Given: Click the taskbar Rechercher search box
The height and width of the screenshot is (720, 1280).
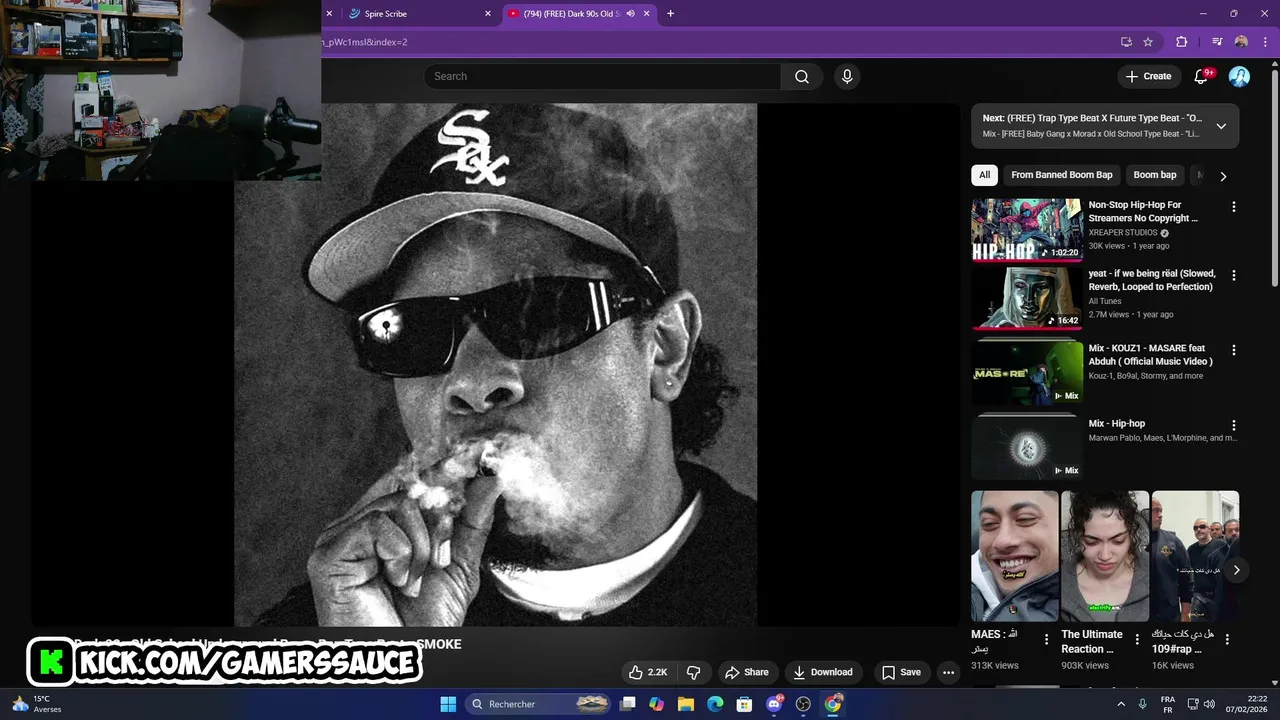Looking at the screenshot, I should (539, 704).
